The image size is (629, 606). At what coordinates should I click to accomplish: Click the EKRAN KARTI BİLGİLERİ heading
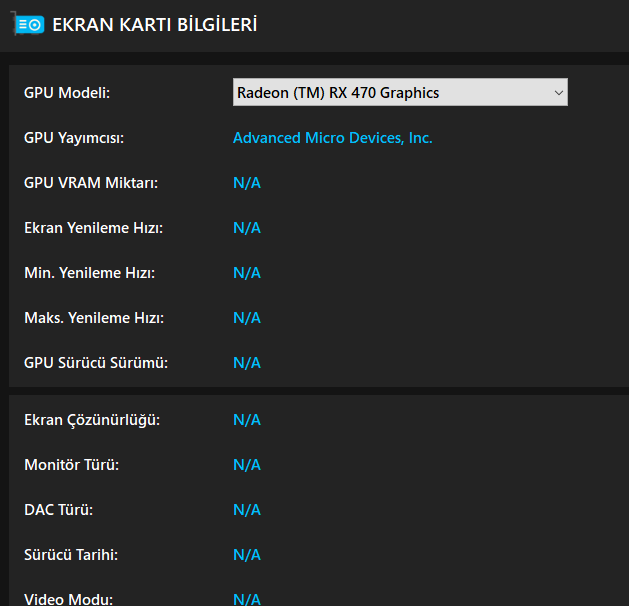pyautogui.click(x=154, y=24)
